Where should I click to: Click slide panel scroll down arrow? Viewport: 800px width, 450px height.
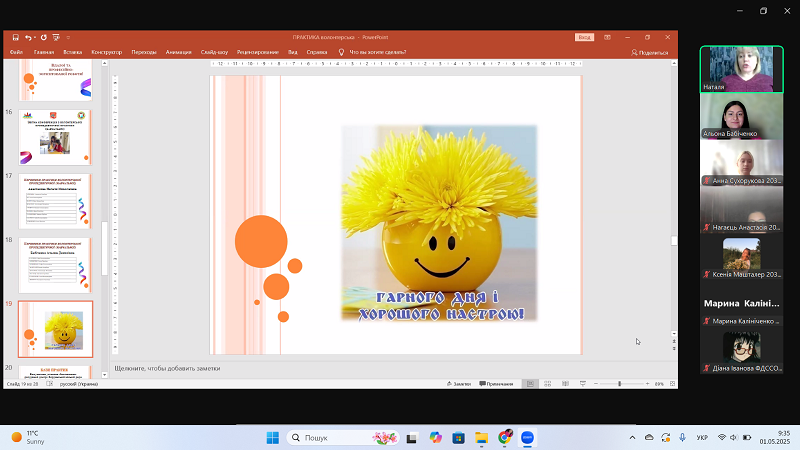coord(105,375)
